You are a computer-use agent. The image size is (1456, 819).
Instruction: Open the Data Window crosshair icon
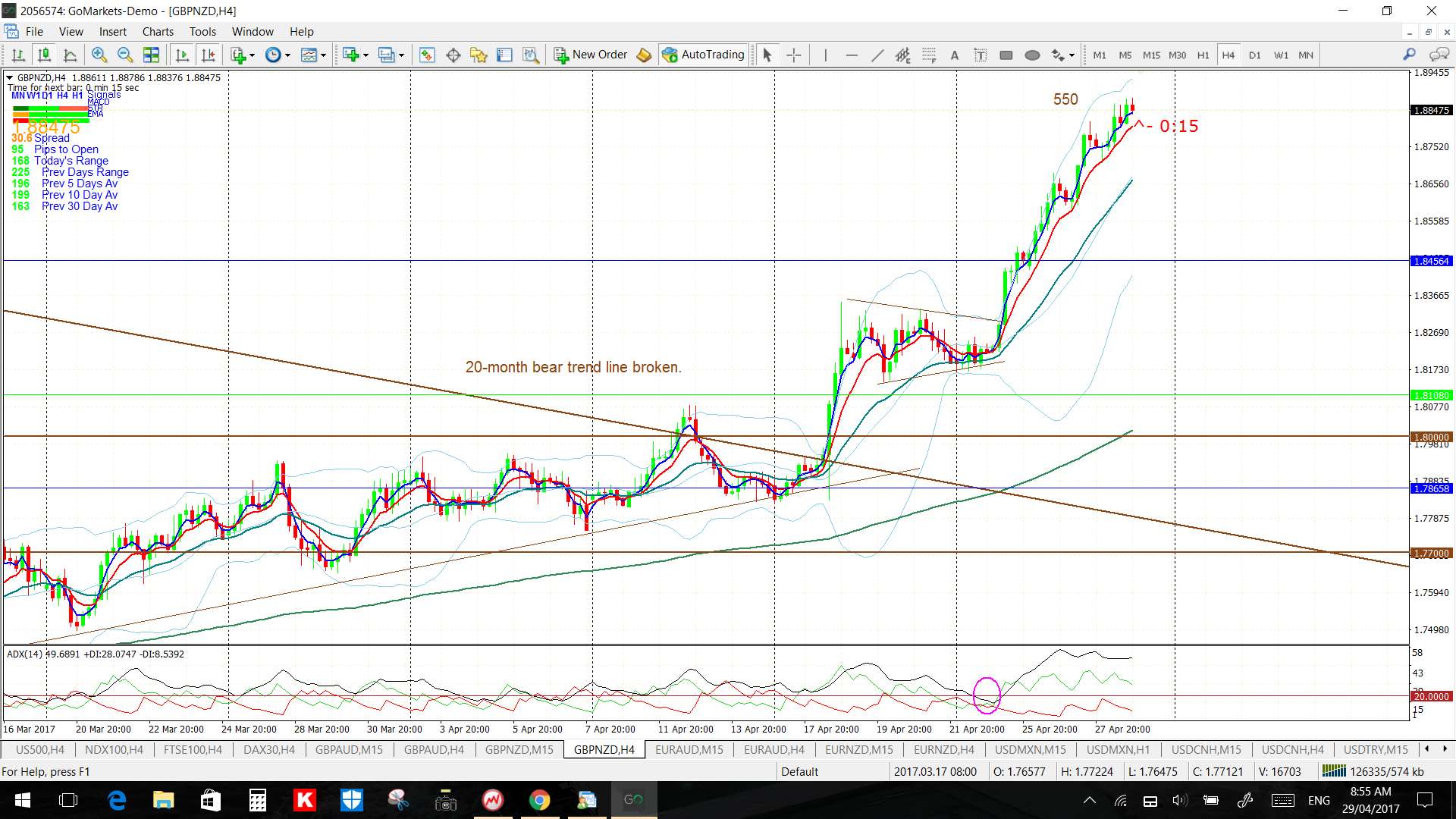pos(453,55)
